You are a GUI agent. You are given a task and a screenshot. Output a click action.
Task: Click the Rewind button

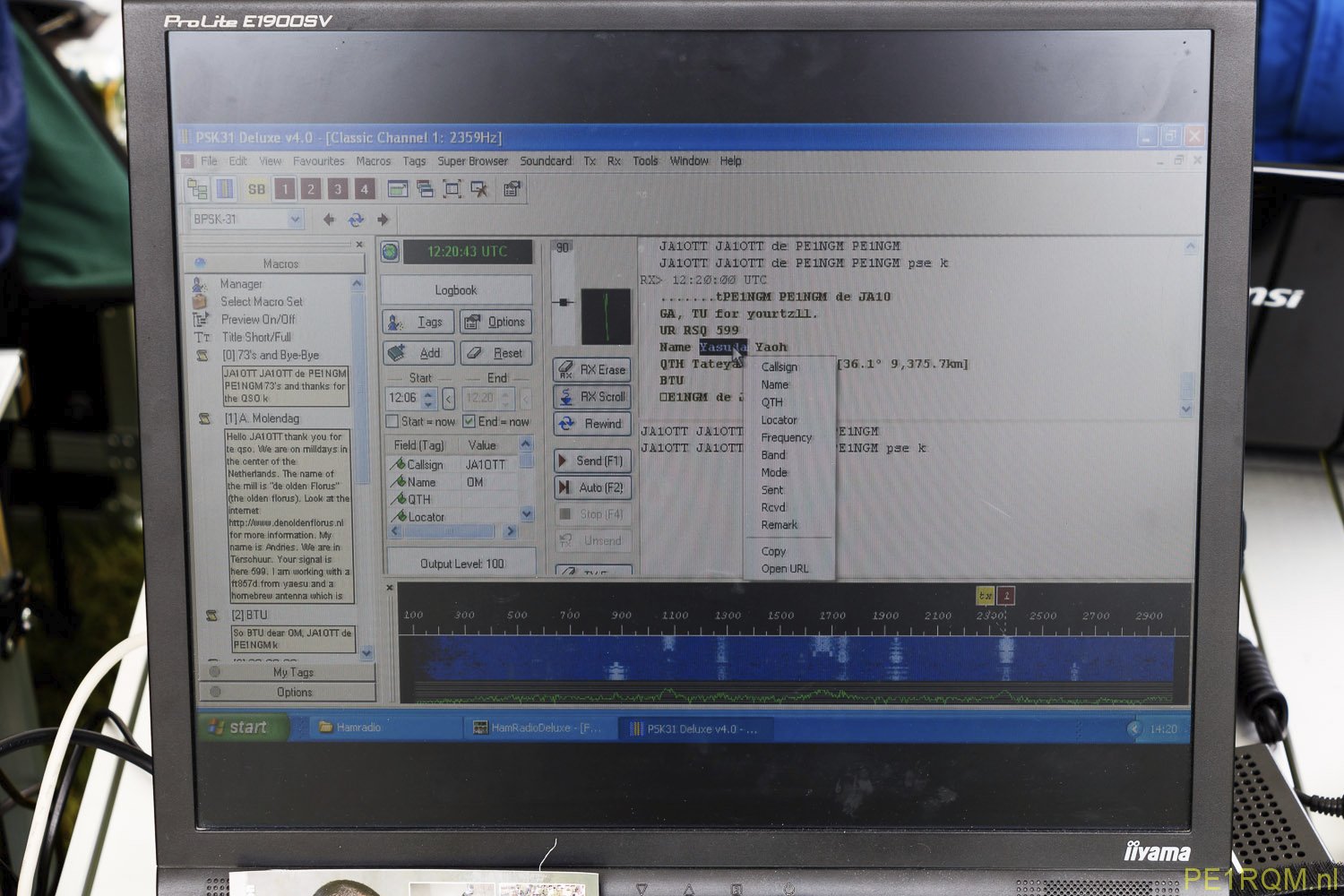pyautogui.click(x=592, y=424)
